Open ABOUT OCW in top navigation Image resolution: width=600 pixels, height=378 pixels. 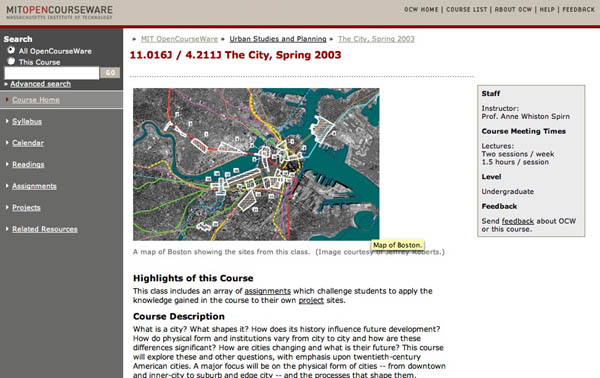[x=513, y=10]
